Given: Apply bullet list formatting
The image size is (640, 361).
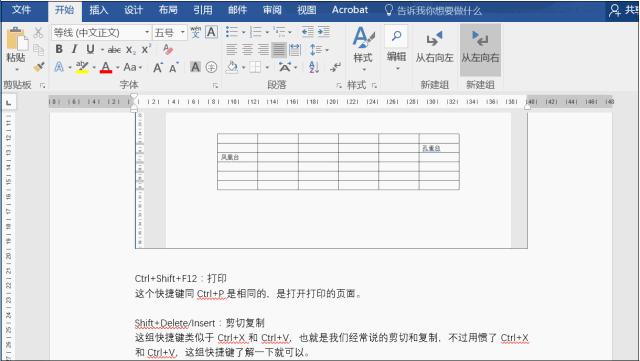Looking at the screenshot, I should (231, 31).
